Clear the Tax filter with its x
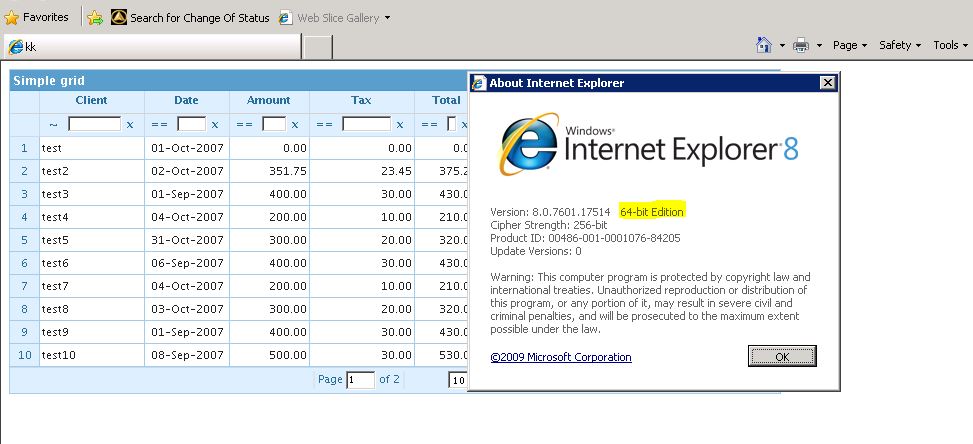973x444 pixels. (400, 125)
